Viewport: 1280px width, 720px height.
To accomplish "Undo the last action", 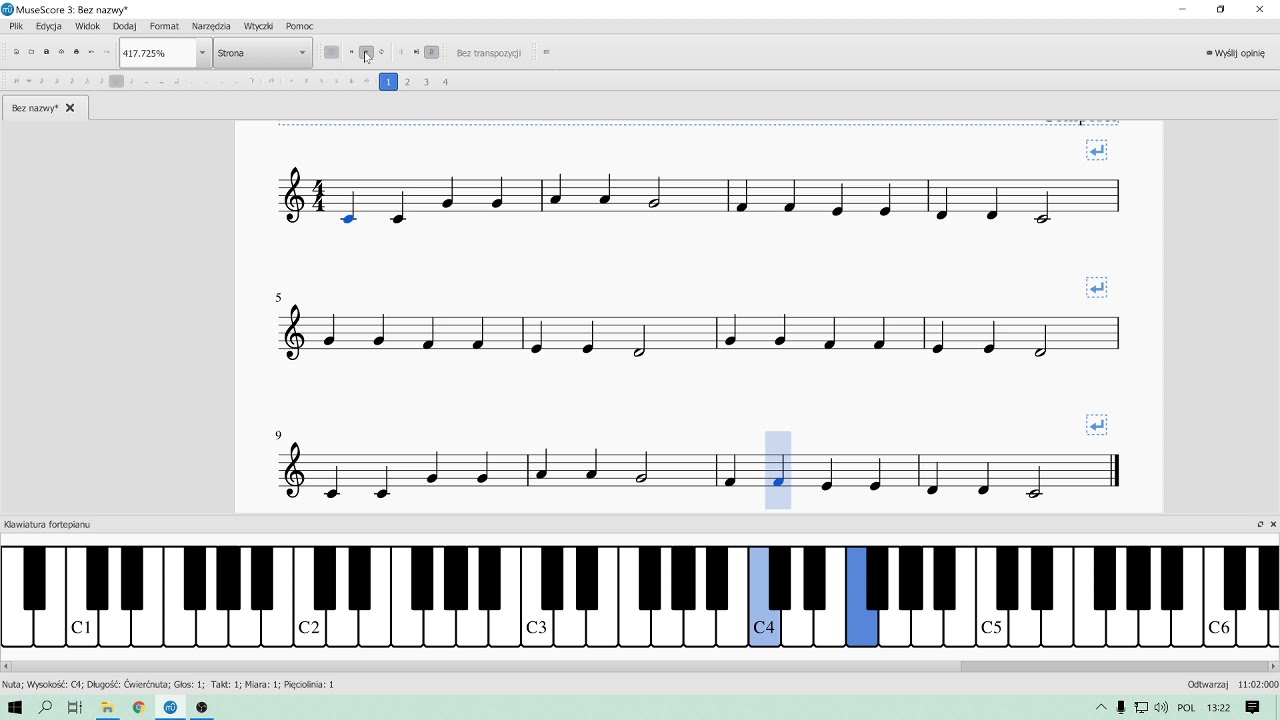I will [91, 52].
